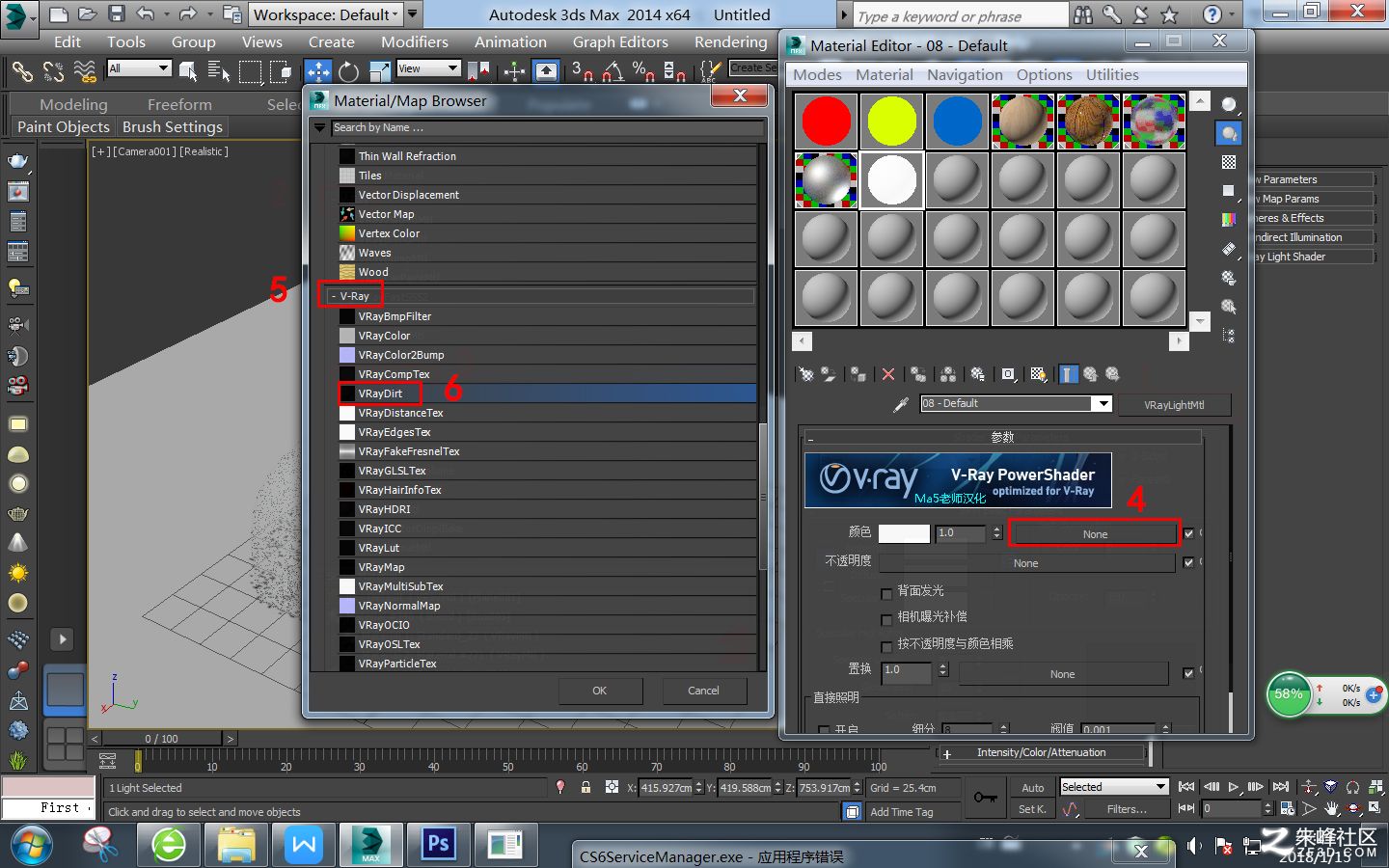
Task: Click the white 颜色 color swatch
Action: coord(904,533)
